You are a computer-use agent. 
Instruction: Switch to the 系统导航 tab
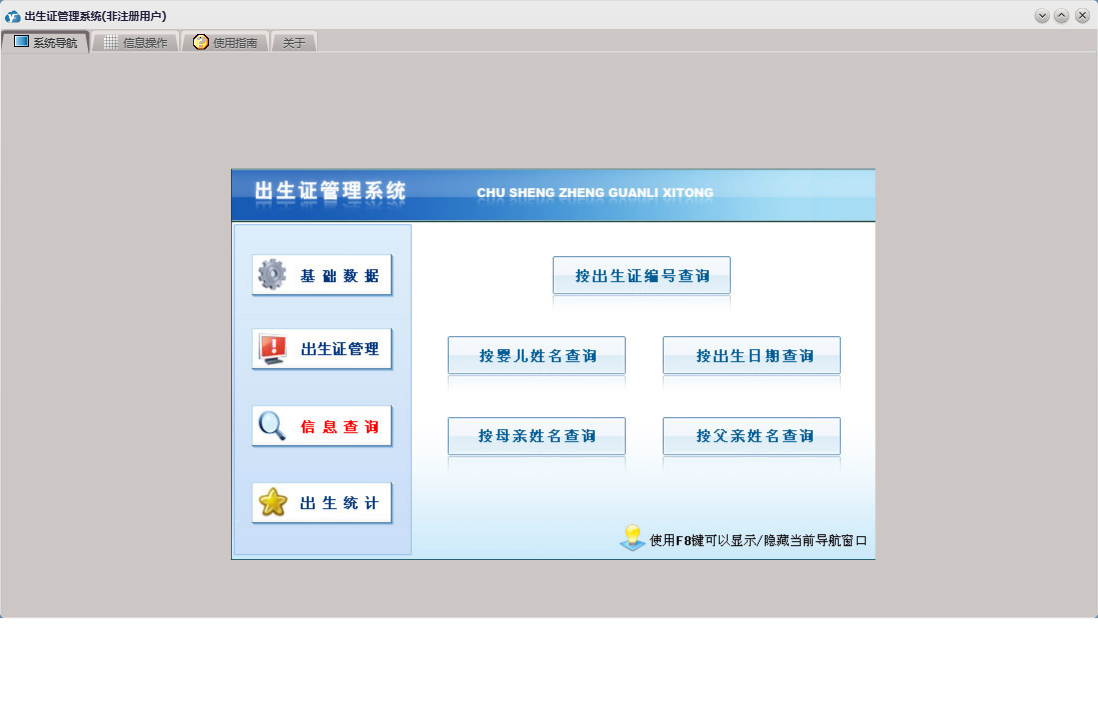[46, 42]
